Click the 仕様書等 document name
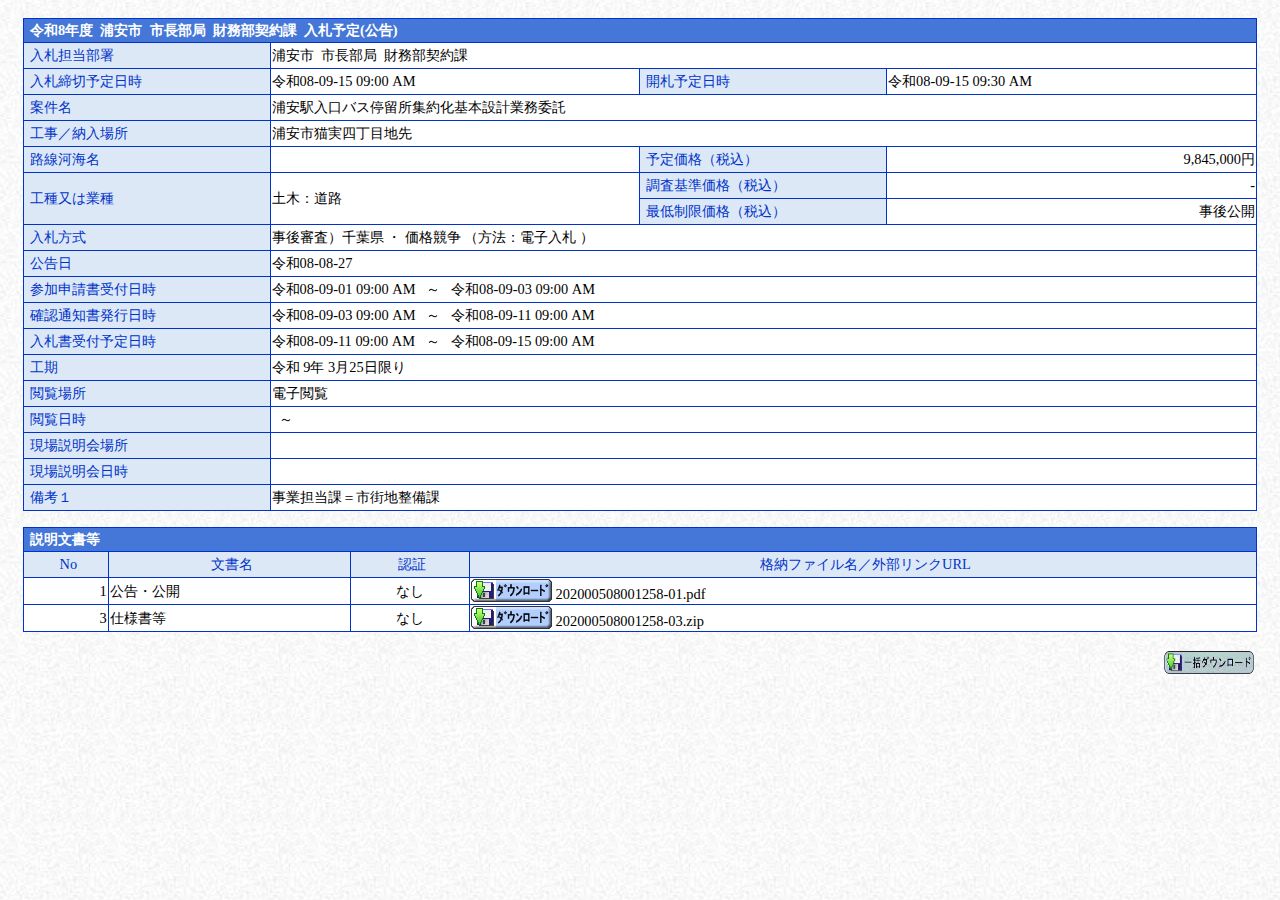Screen dimensions: 1280x900 click(138, 618)
